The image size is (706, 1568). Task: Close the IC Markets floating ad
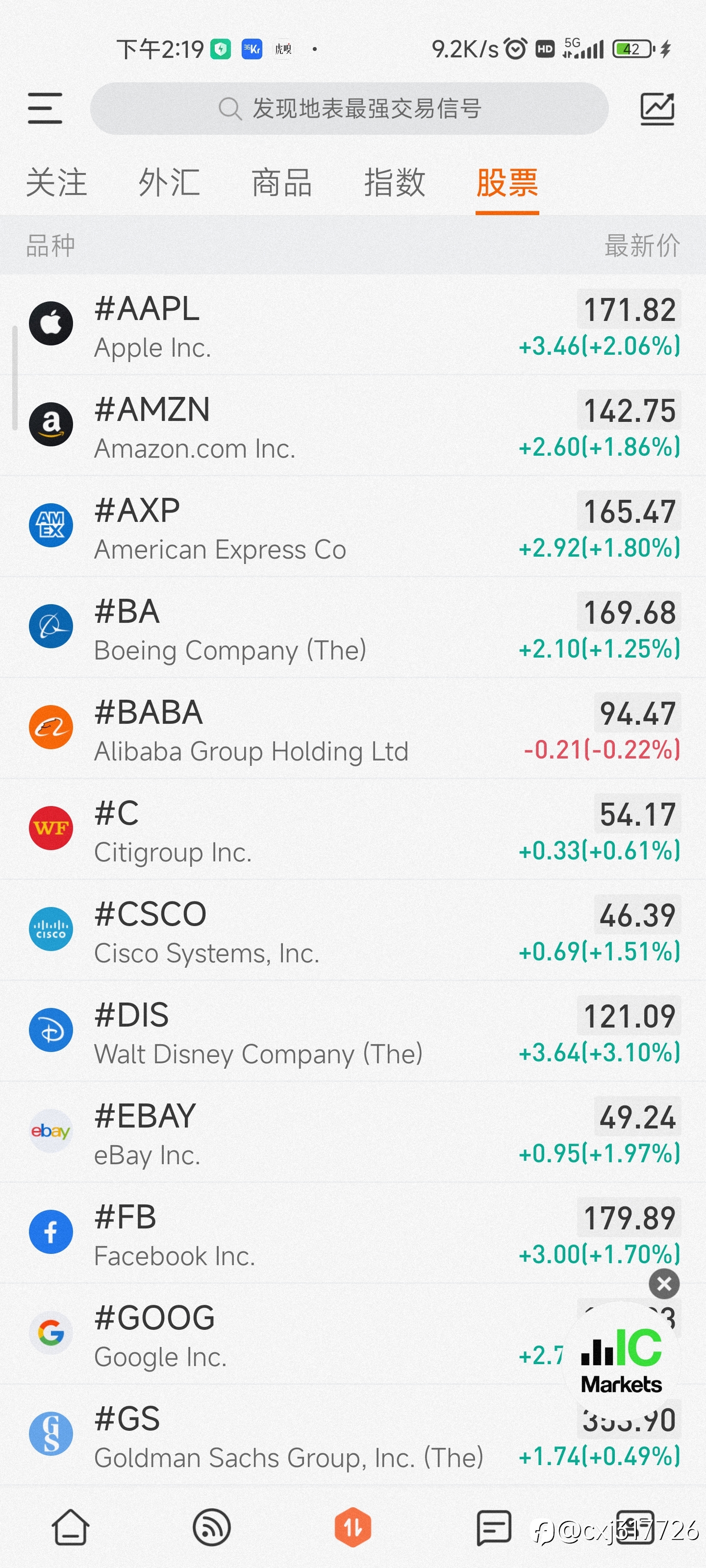coord(664,1284)
